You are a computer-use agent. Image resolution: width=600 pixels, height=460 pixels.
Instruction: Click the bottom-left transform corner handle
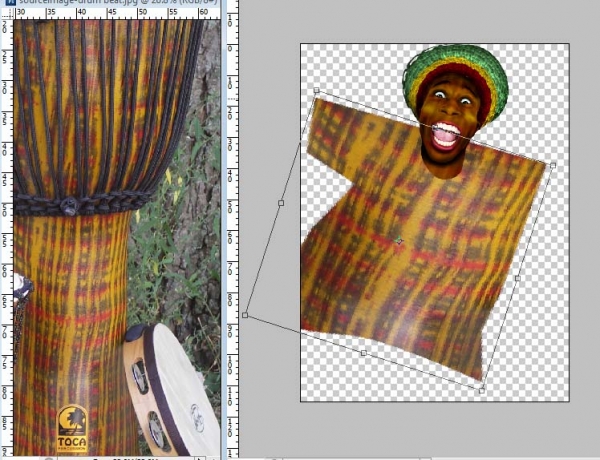(x=245, y=315)
